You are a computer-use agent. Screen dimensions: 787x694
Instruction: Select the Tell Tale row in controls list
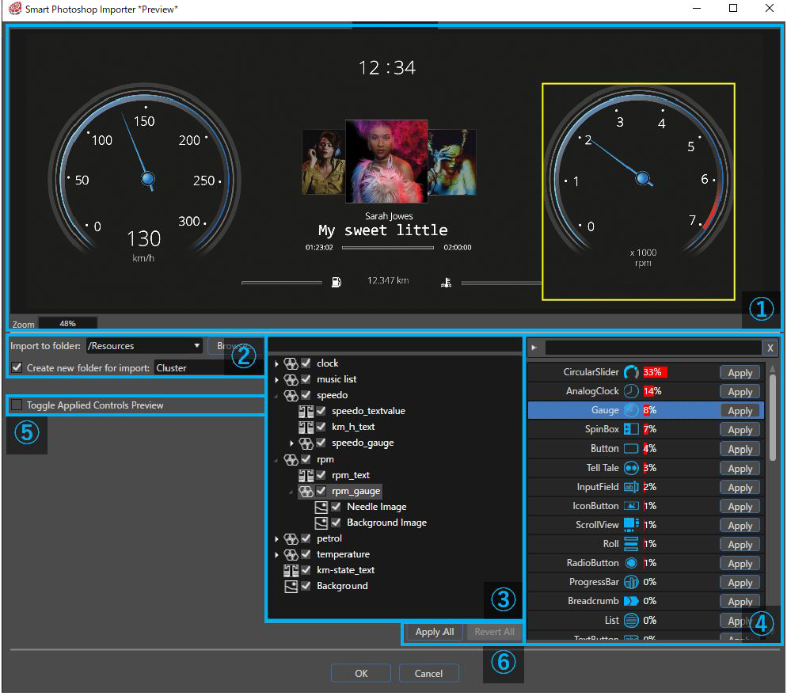pos(645,468)
